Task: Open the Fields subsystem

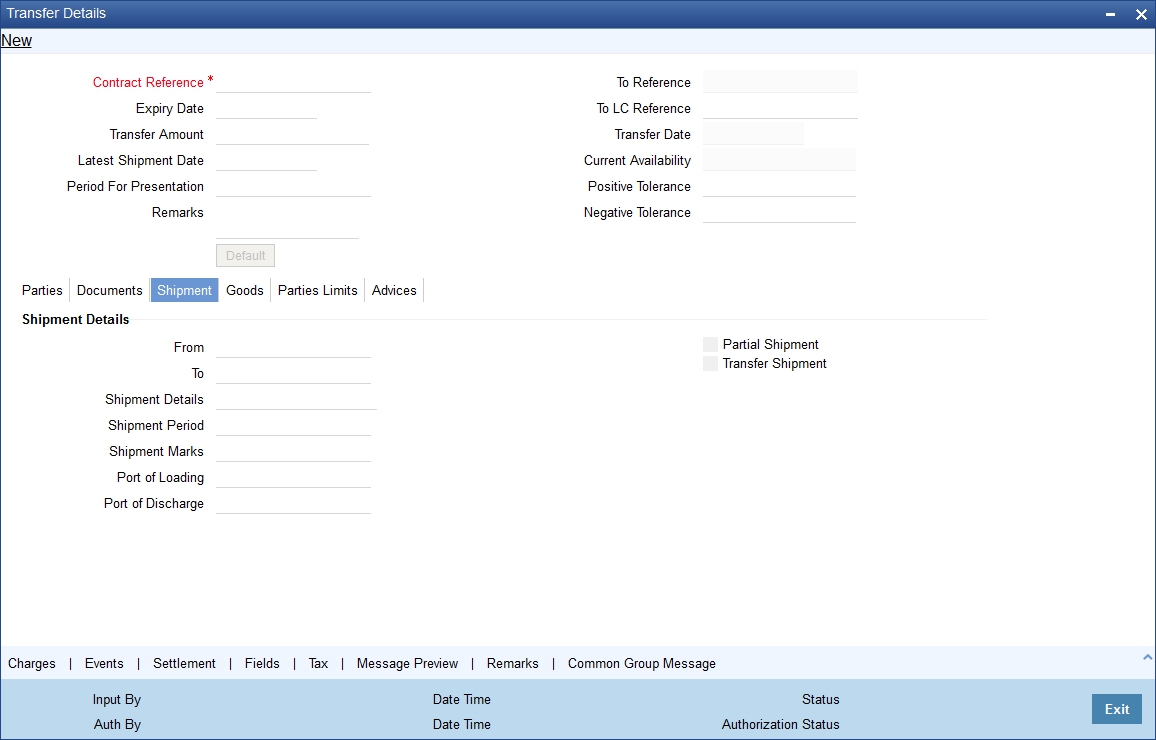Action: [262, 663]
